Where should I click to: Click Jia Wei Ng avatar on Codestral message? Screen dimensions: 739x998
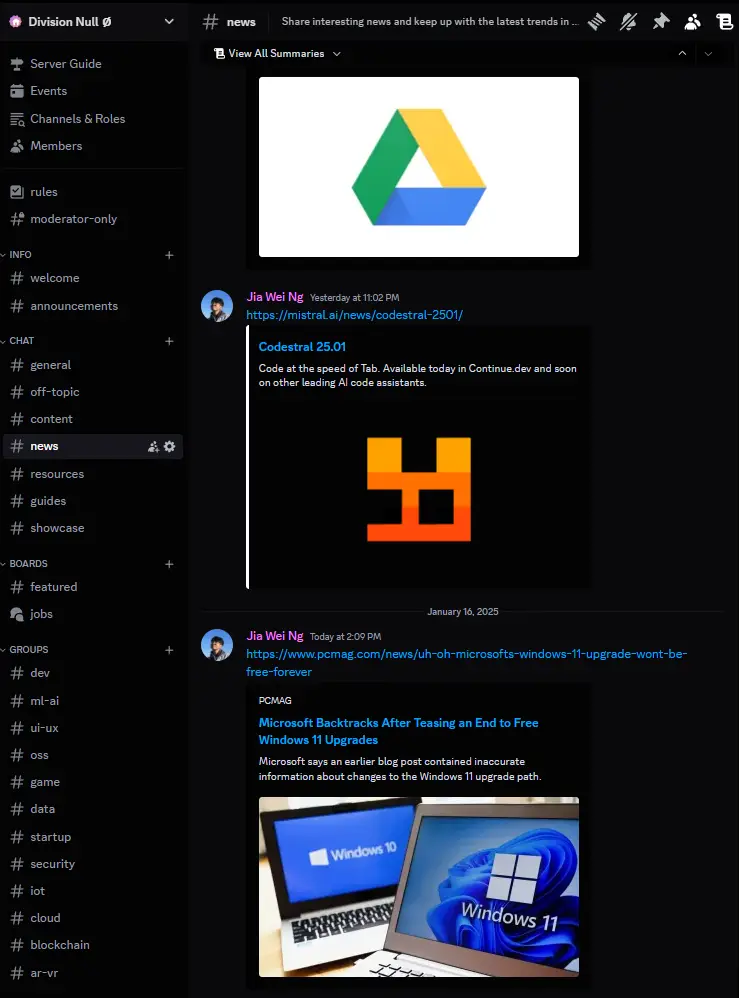point(217,306)
